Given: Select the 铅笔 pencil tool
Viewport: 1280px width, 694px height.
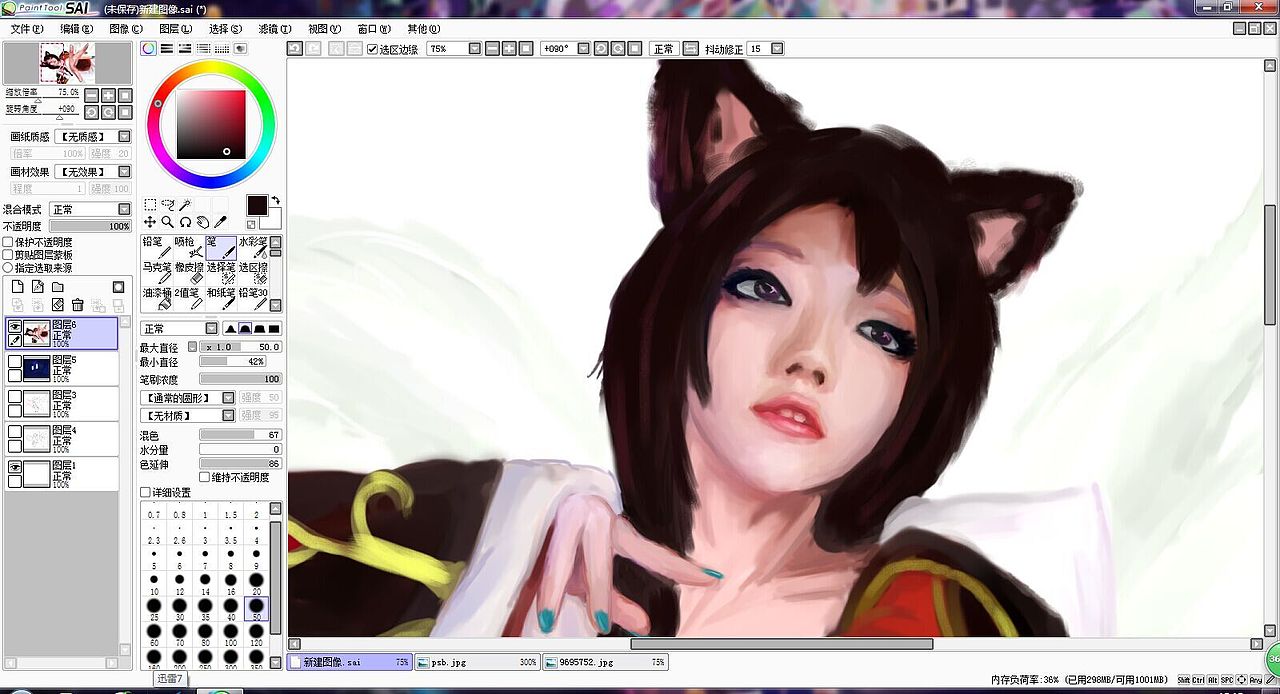Looking at the screenshot, I should pyautogui.click(x=155, y=247).
